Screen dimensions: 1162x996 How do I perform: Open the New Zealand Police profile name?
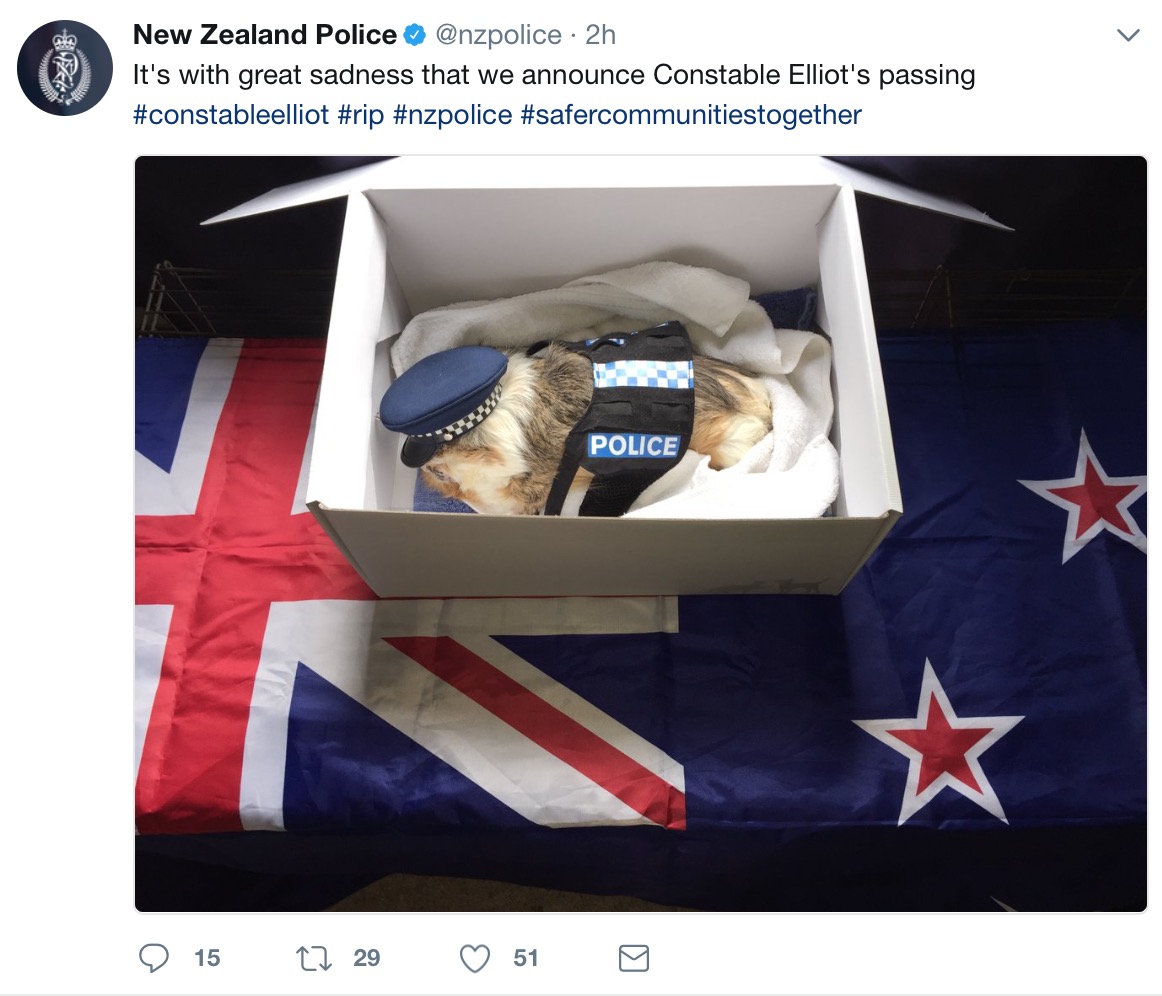click(265, 35)
